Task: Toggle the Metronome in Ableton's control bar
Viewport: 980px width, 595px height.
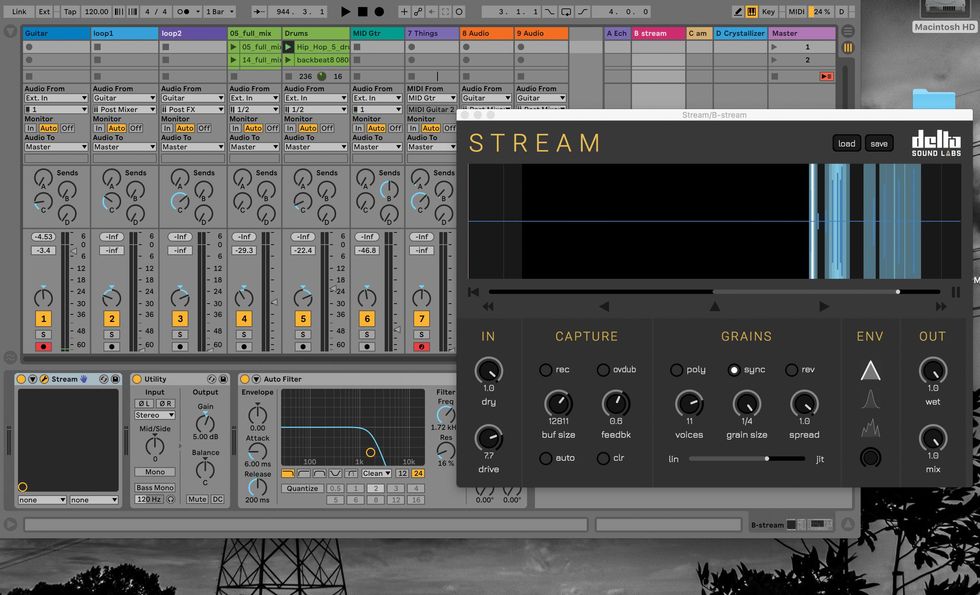Action: [186, 11]
